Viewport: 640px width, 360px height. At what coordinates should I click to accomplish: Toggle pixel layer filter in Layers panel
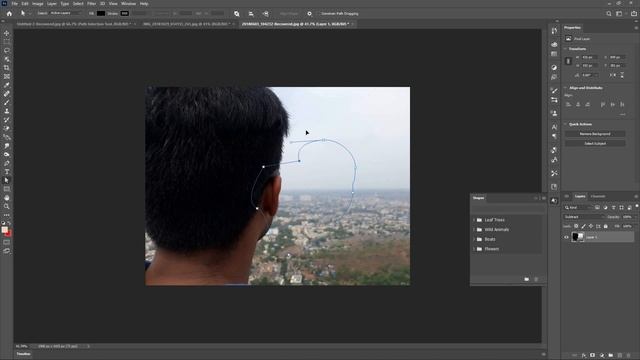click(597, 208)
